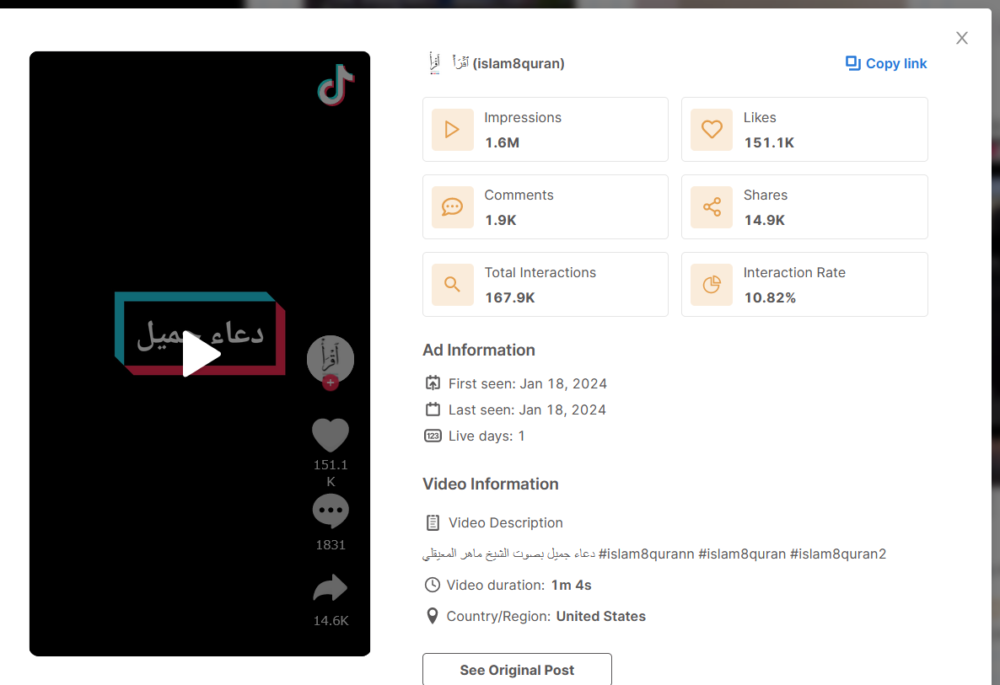Click the Interaction Rate pie icon
This screenshot has width=1000, height=685.
[x=711, y=285]
